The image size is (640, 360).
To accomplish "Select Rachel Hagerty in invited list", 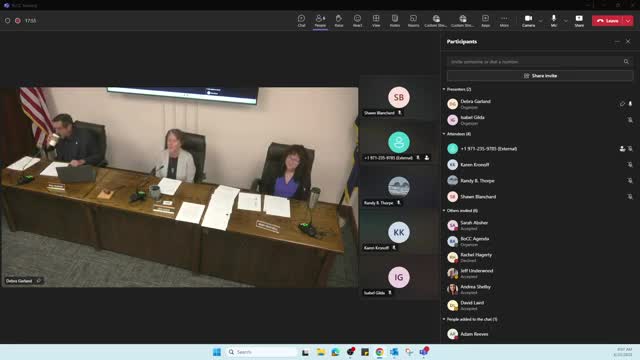I will coord(539,257).
